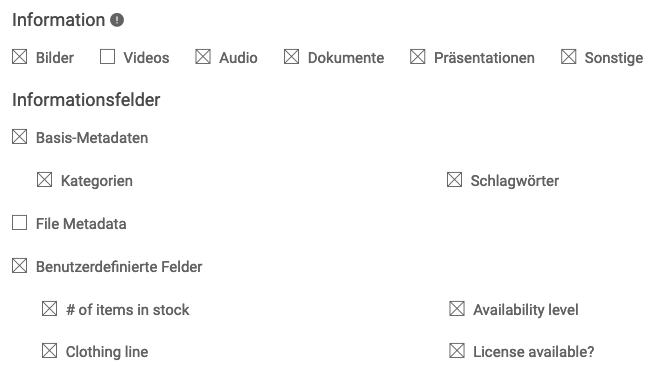Uncheck the Schlagwörter checkbox
The width and height of the screenshot is (657, 371).
pos(454,180)
